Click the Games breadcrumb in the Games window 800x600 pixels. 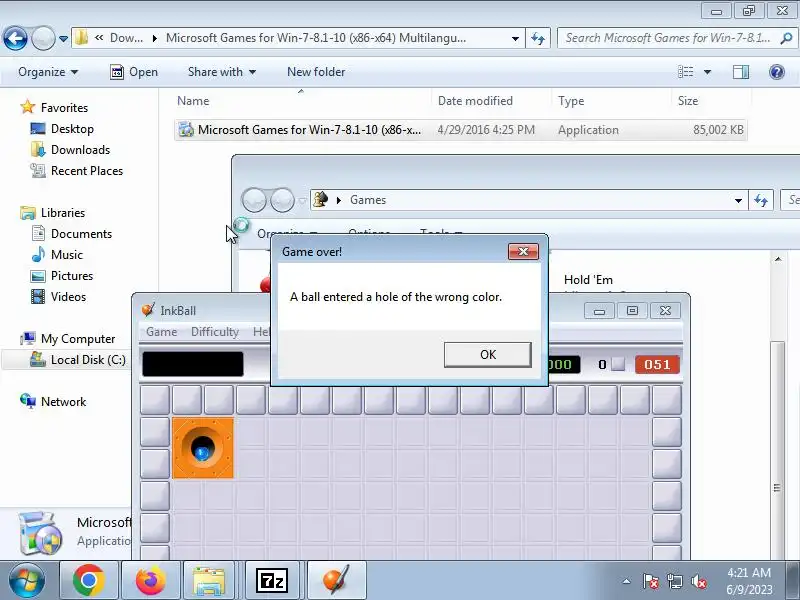pos(368,200)
